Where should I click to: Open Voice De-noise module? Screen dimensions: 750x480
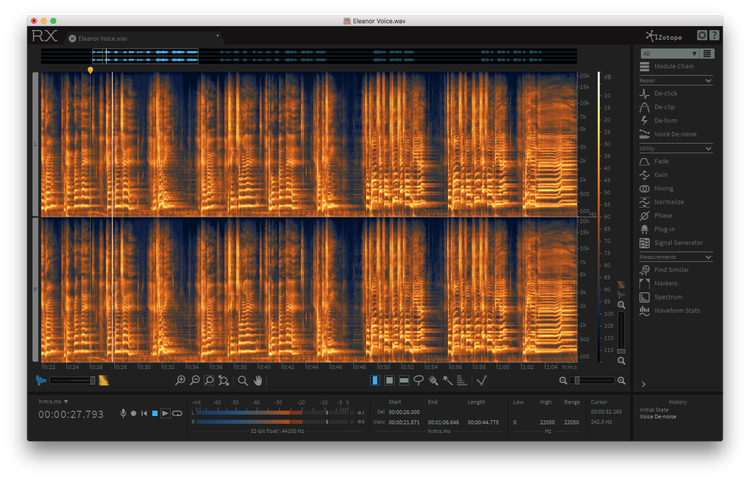click(x=676, y=134)
